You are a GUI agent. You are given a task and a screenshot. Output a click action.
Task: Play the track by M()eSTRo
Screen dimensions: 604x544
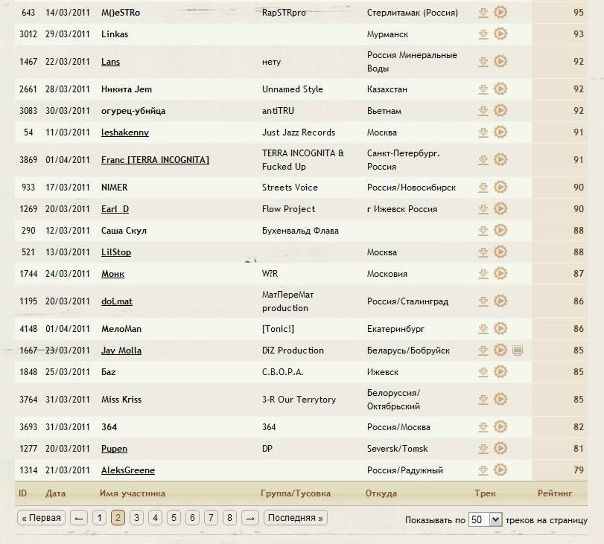click(500, 12)
